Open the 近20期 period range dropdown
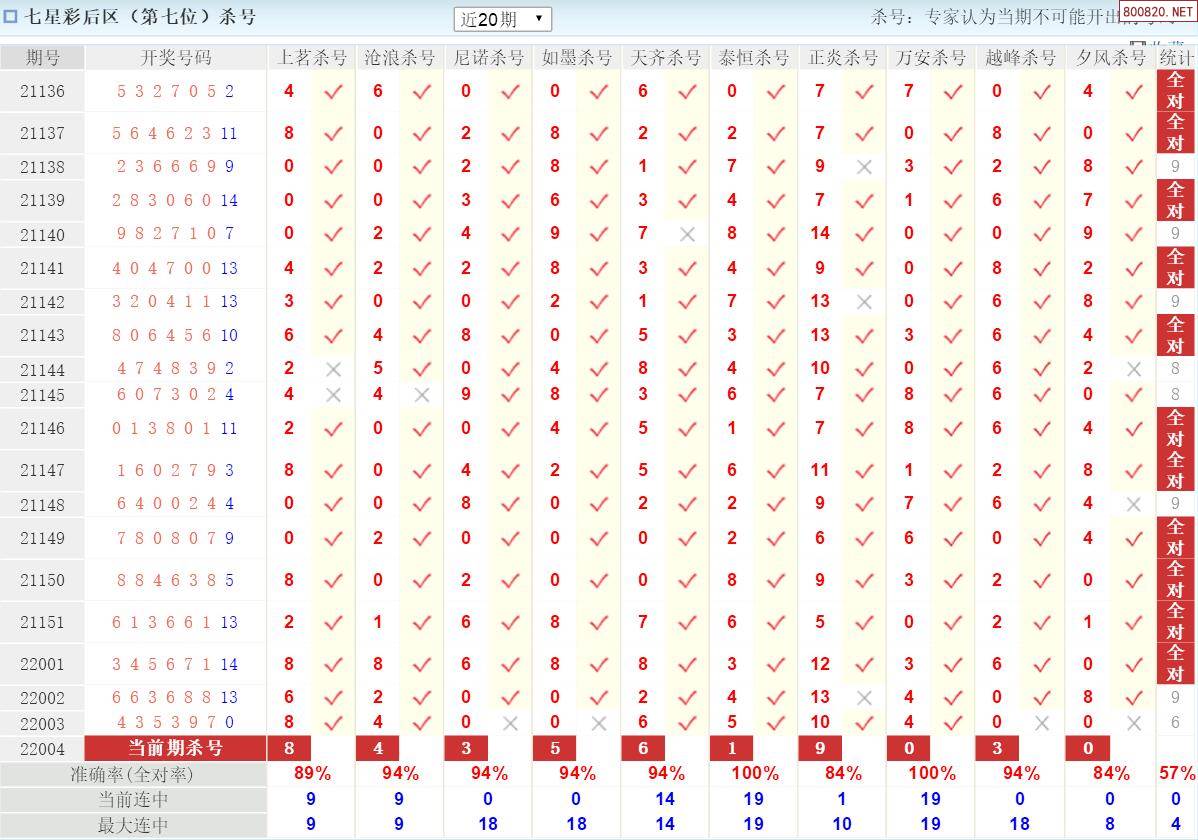1198x840 pixels. (502, 18)
